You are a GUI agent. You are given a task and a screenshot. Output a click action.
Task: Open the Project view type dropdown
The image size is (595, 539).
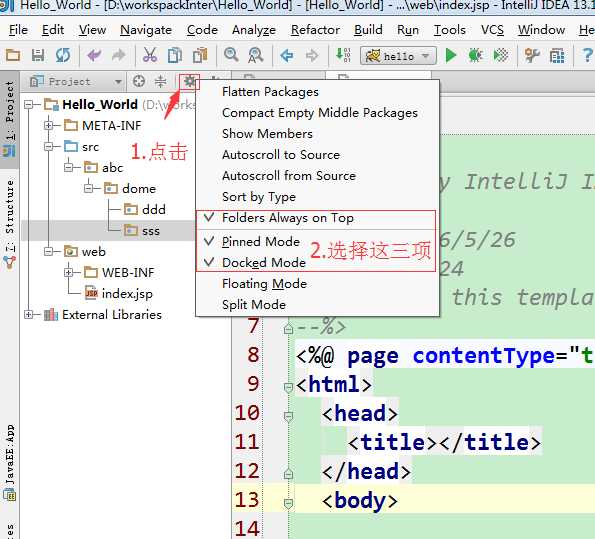click(x=76, y=81)
